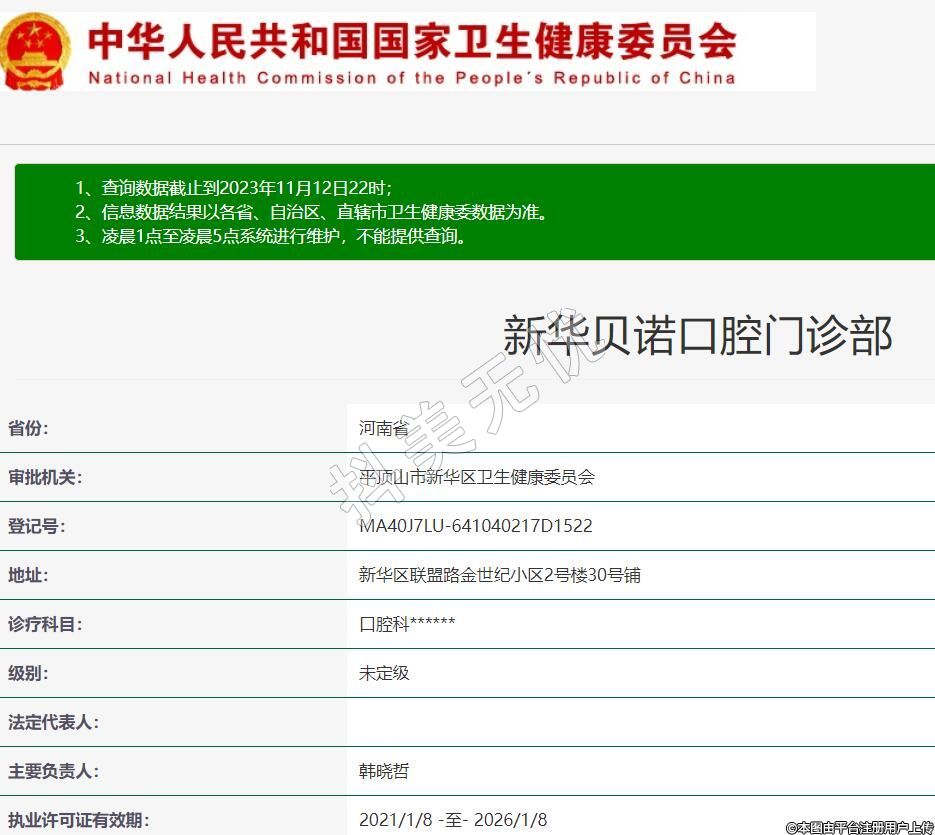Select the 法定代表人 field label
The height and width of the screenshot is (835, 935).
click(x=53, y=722)
